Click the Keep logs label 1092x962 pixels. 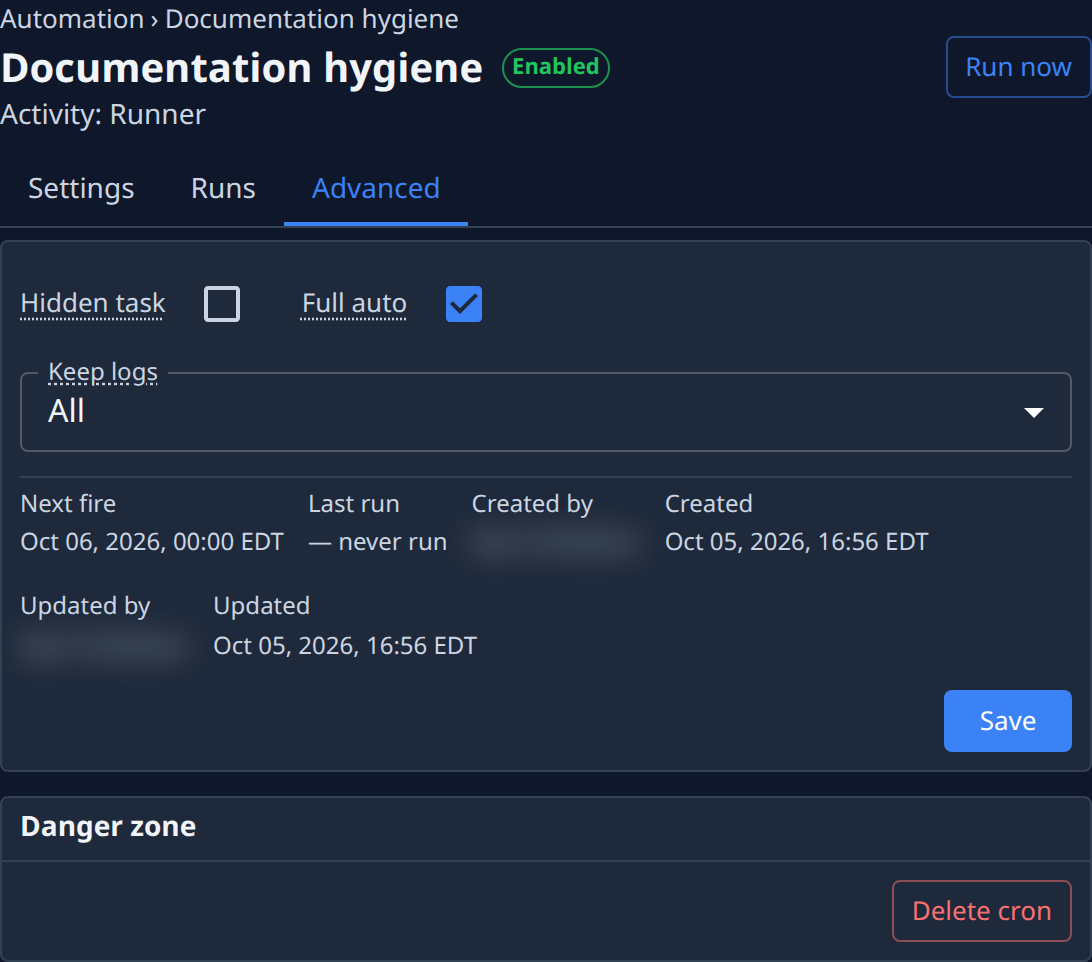[x=103, y=373]
